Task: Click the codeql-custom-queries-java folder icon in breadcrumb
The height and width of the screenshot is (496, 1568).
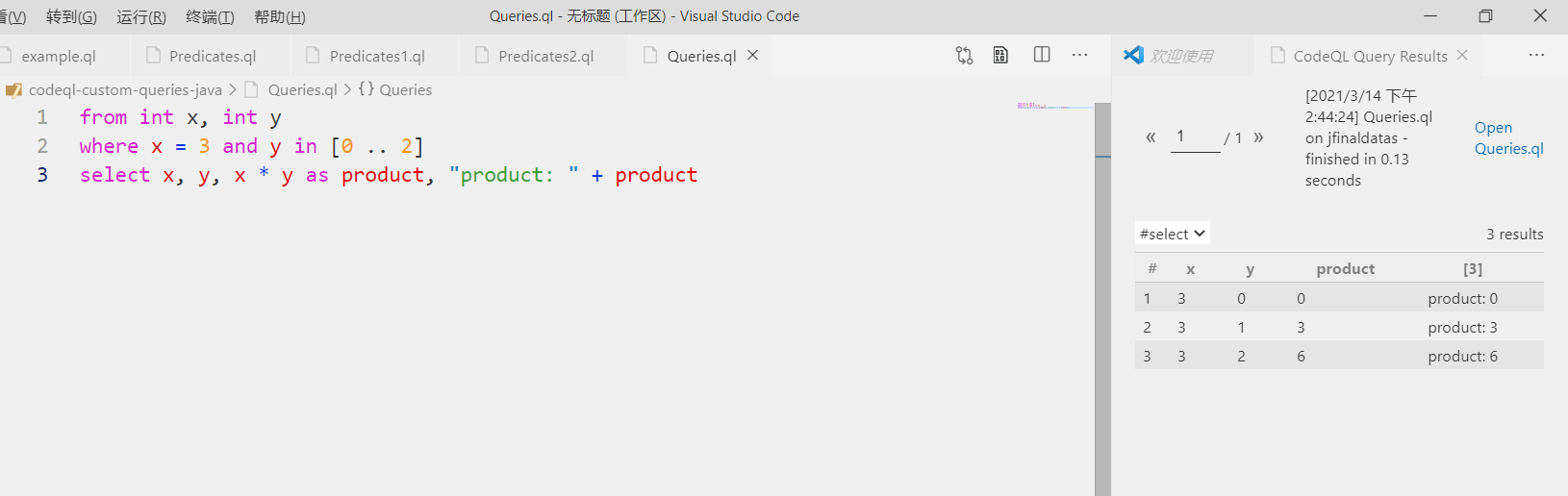Action: [13, 90]
